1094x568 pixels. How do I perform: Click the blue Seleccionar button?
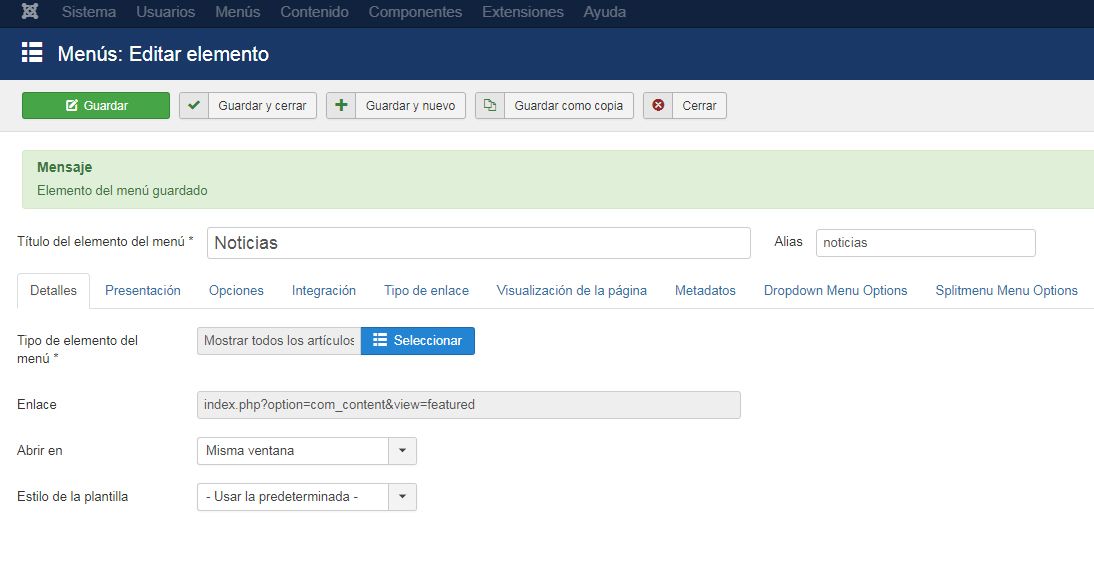click(417, 341)
